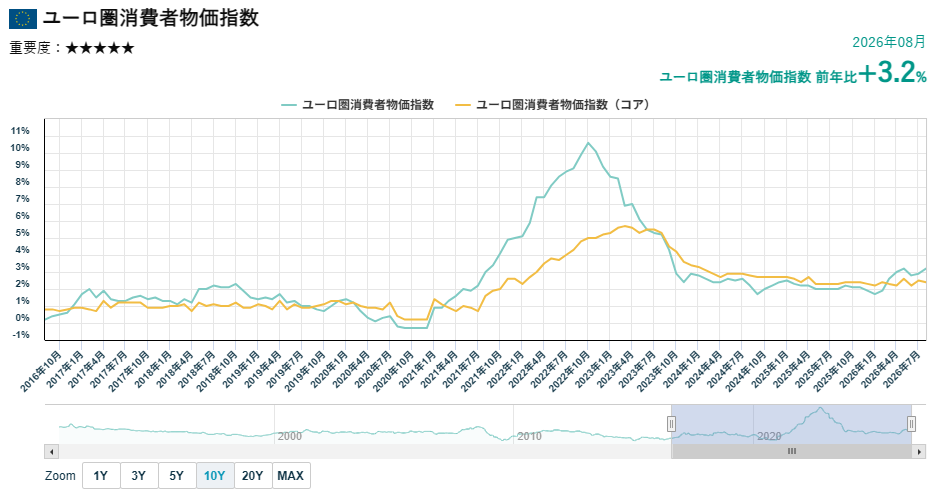Image resolution: width=935 pixels, height=492 pixels.
Task: Select the 3Y zoom button
Action: tap(139, 475)
